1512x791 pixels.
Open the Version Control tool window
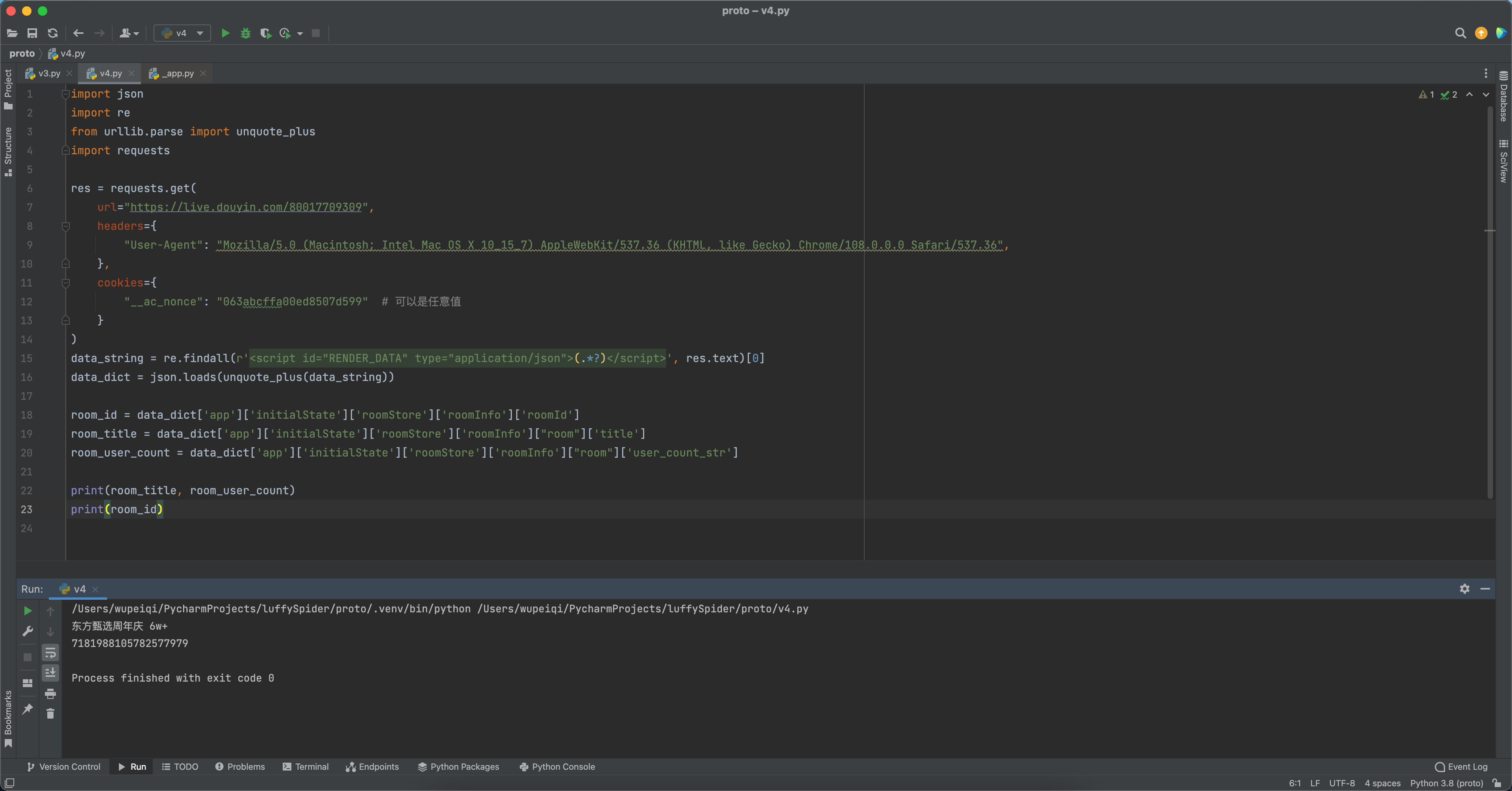click(x=64, y=767)
